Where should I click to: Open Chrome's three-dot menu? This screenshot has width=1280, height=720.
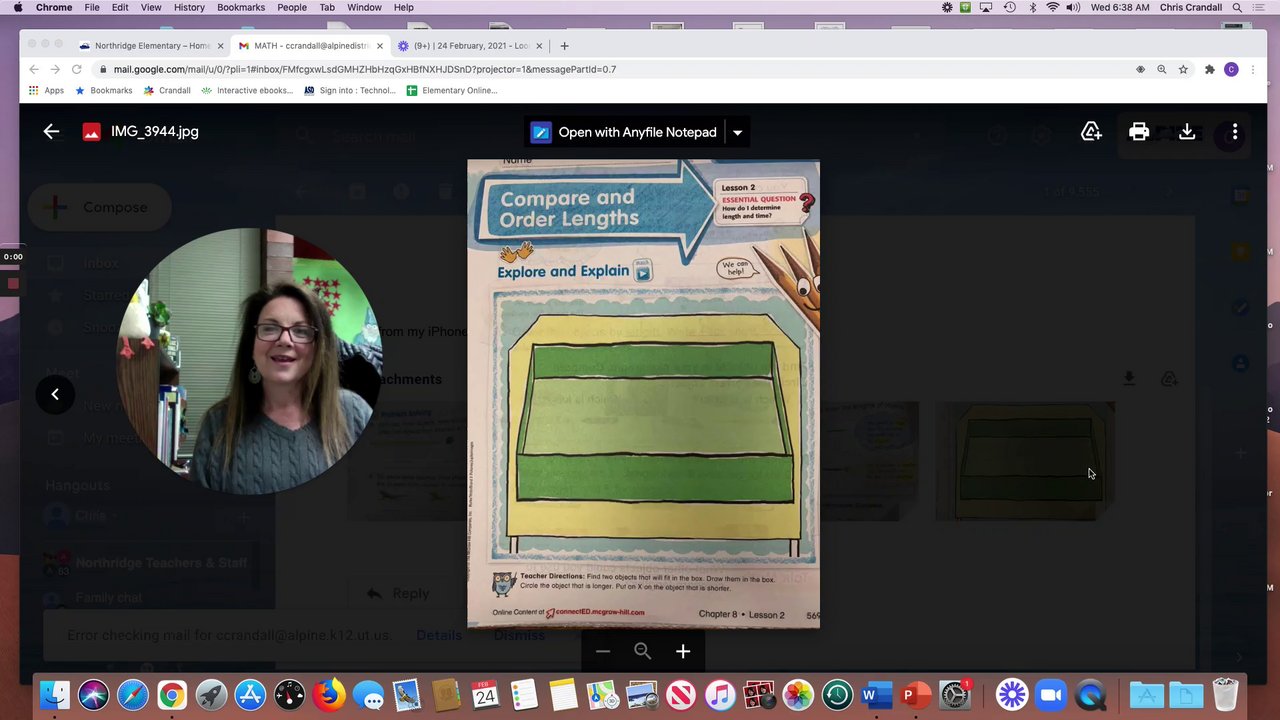point(1253,69)
